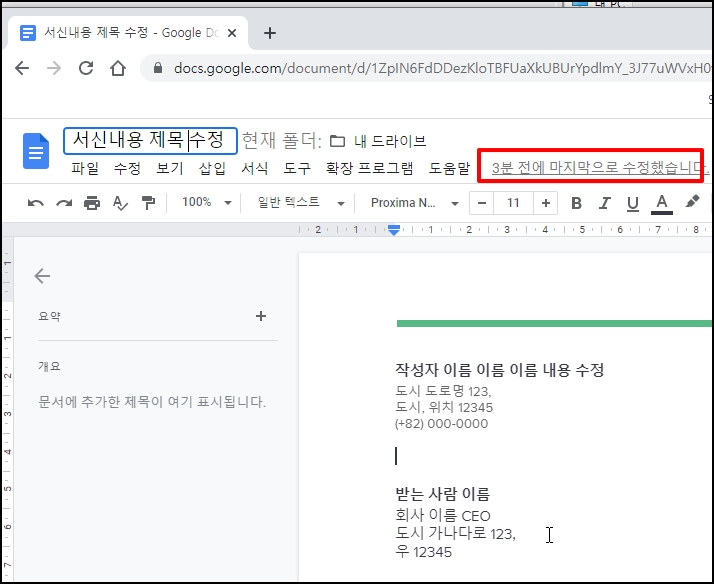Click the document title field 서신내용 제목 수정
Screen dimensions: 714x584
click(150, 141)
